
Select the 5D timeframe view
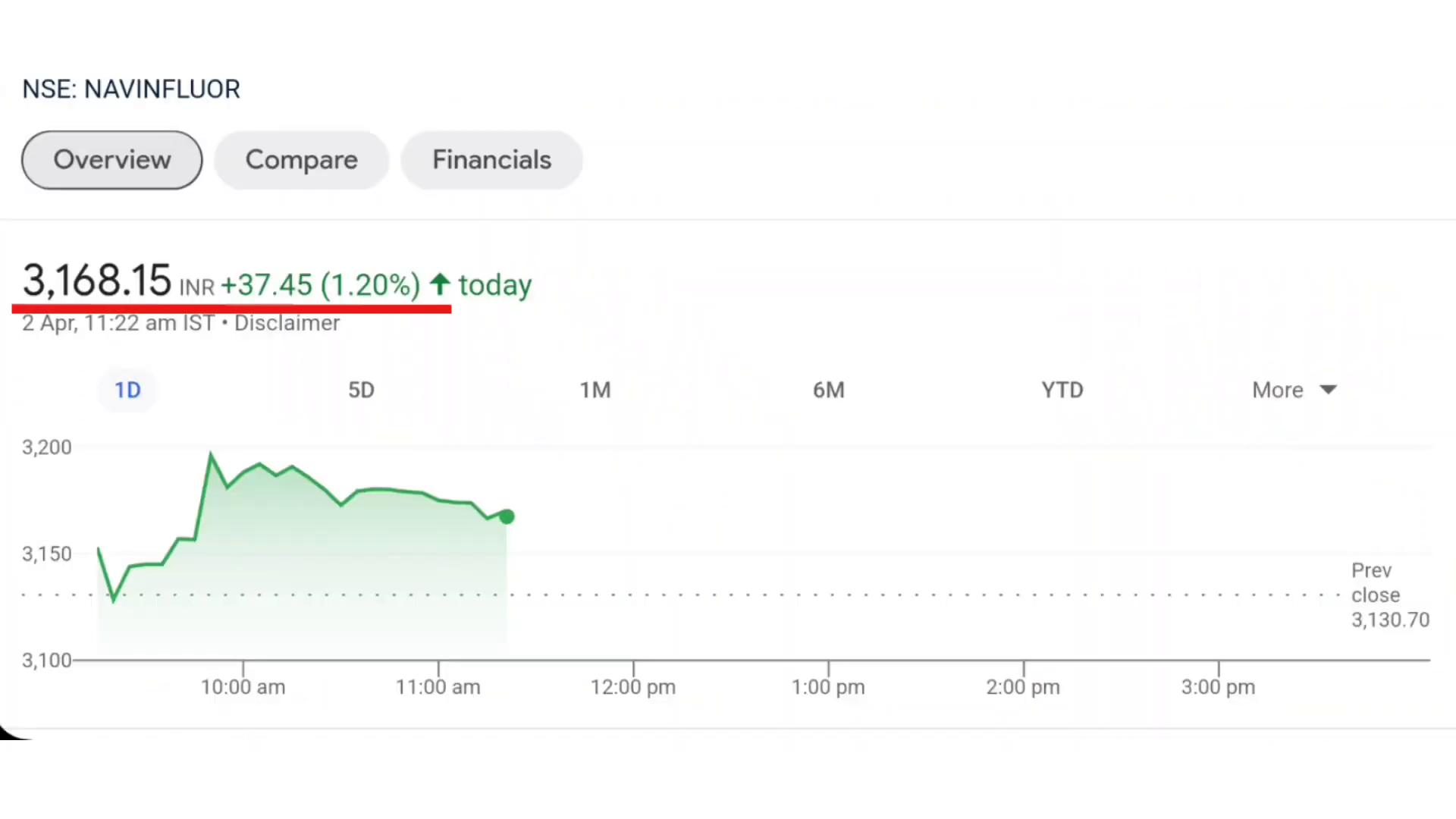pyautogui.click(x=361, y=389)
